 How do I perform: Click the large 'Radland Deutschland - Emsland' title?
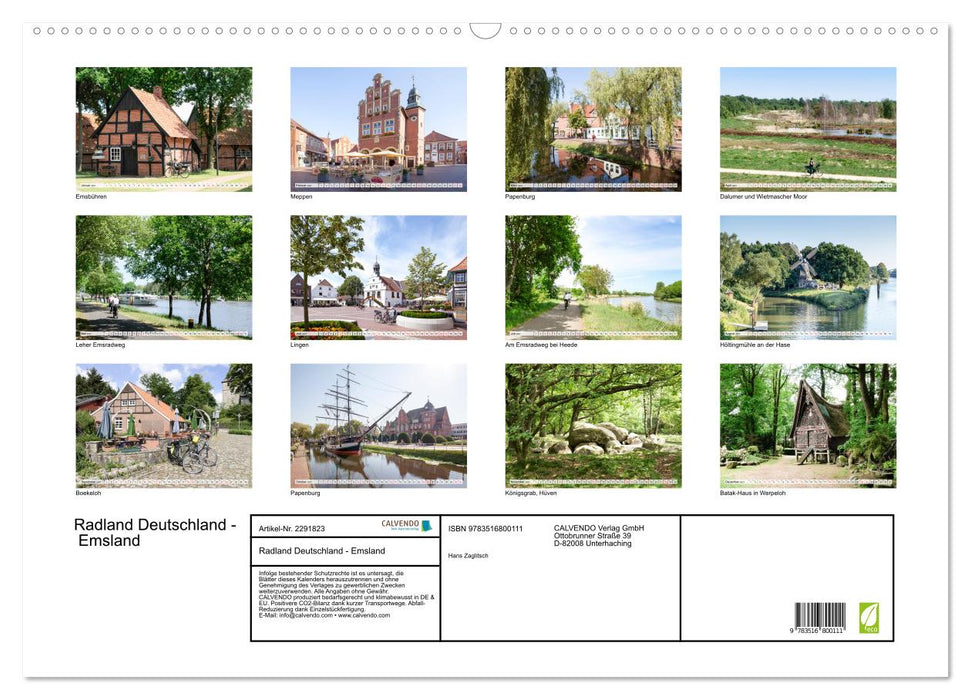click(155, 532)
